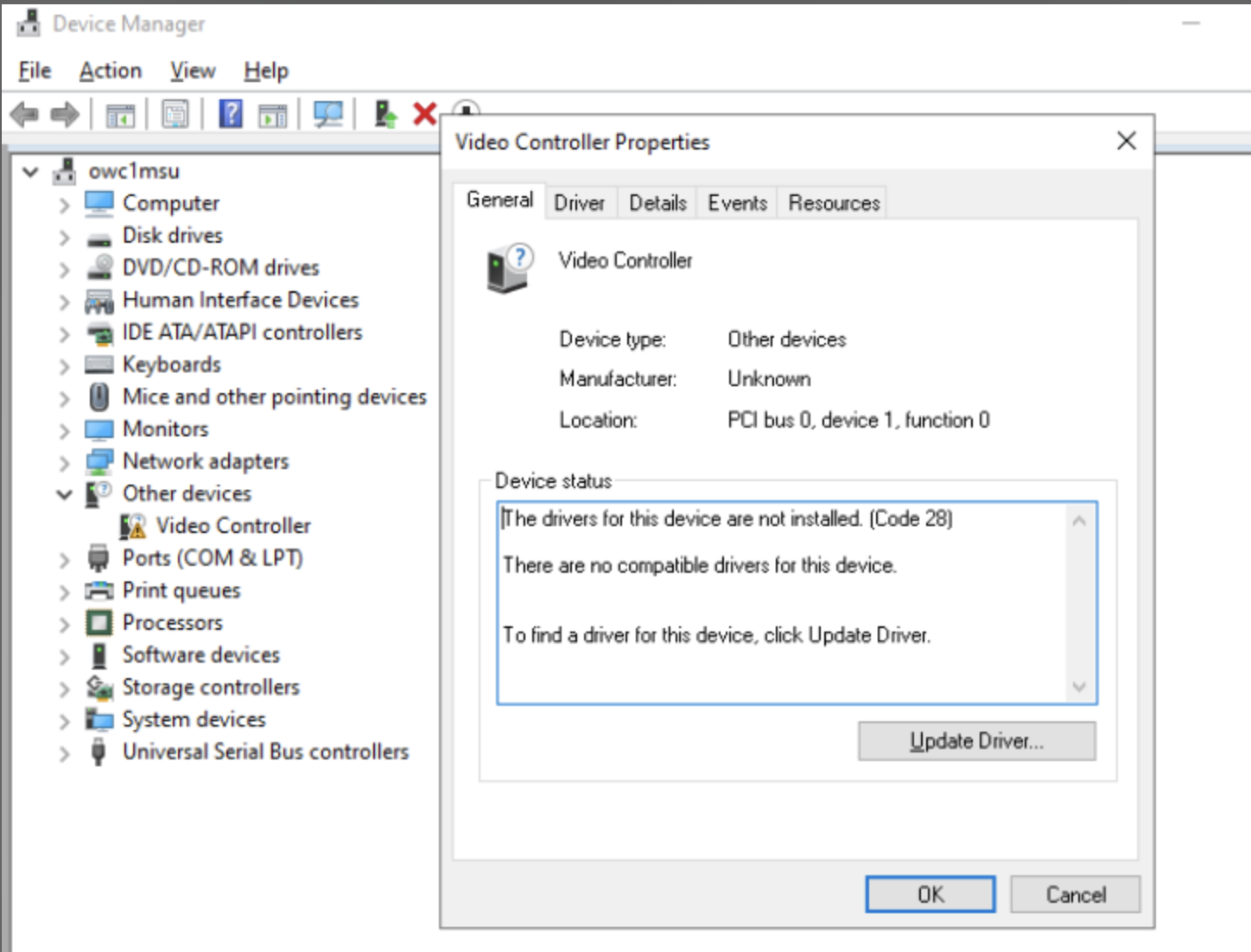
Task: Click the unknown device icon in Properties dialog
Action: (x=510, y=269)
